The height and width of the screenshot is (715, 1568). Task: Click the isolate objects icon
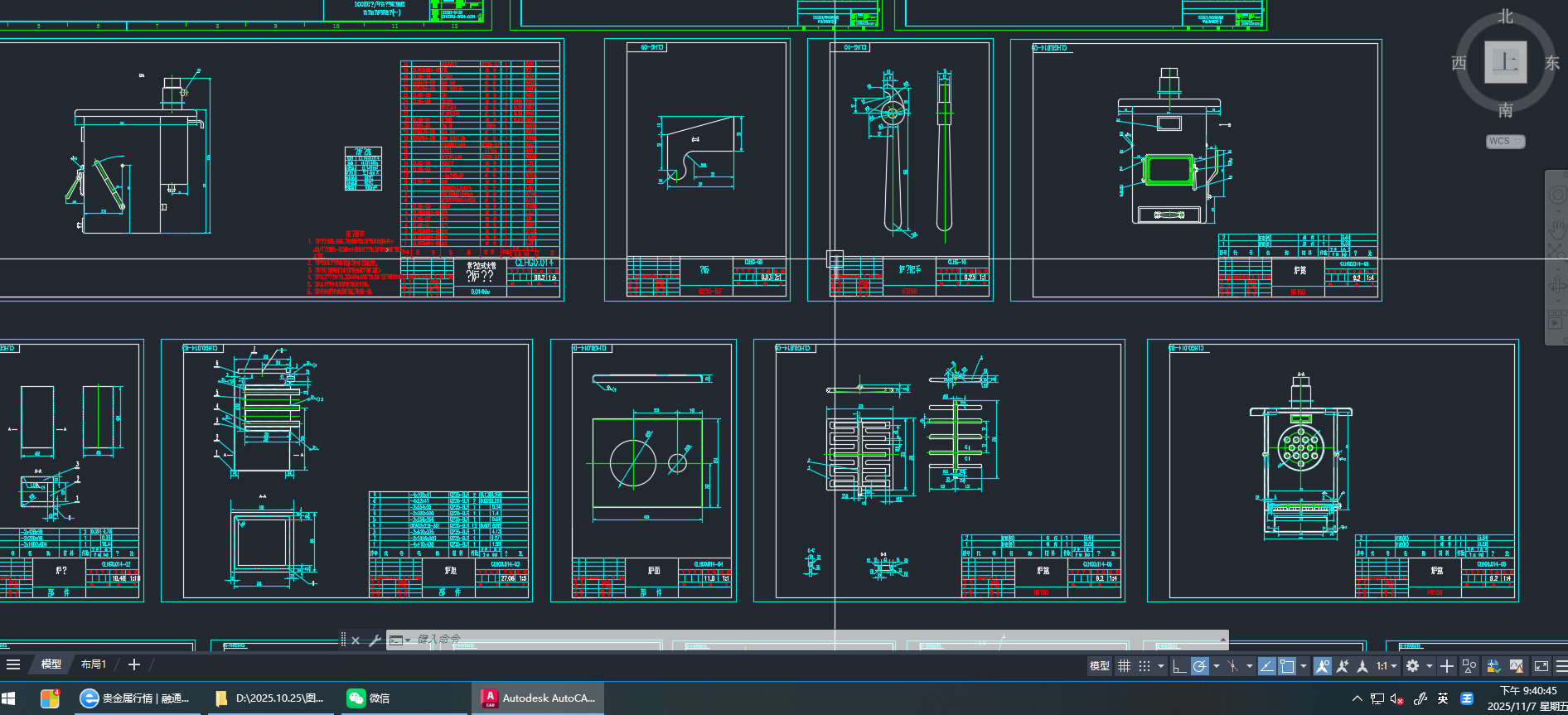(x=1469, y=666)
